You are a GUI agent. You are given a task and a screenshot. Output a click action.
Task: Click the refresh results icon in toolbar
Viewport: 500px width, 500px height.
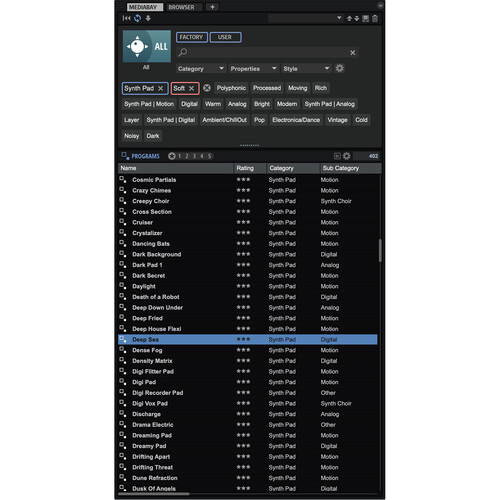(137, 18)
